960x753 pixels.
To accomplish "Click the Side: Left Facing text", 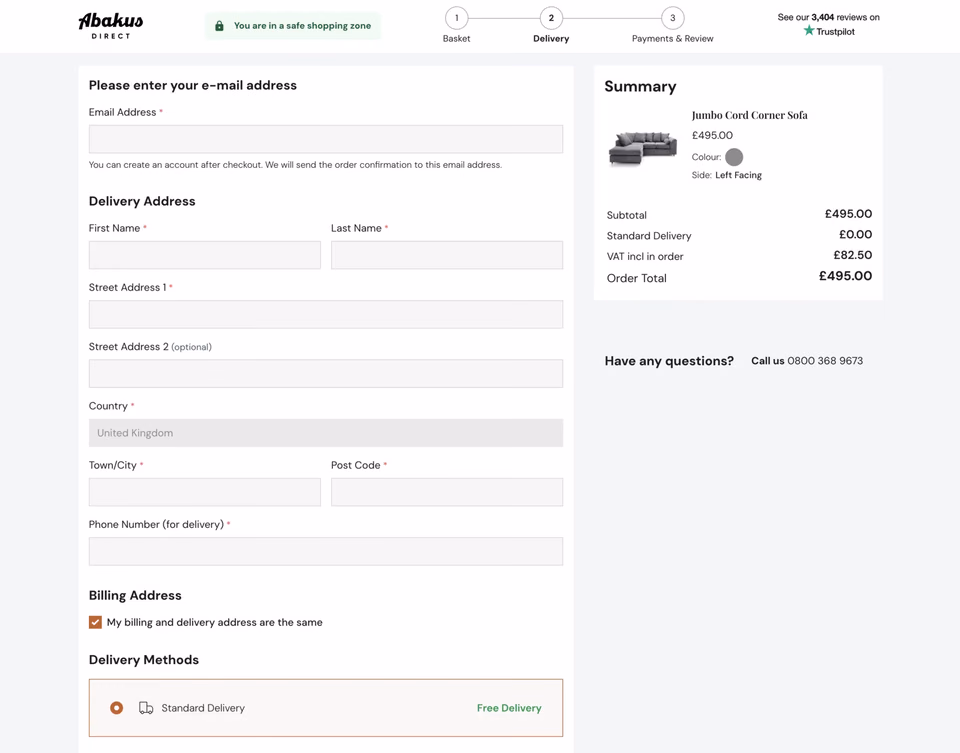I will tap(727, 175).
